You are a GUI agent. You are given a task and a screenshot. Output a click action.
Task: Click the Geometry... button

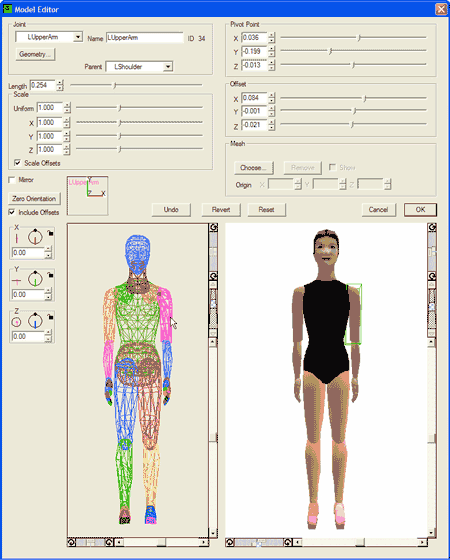[x=35, y=54]
